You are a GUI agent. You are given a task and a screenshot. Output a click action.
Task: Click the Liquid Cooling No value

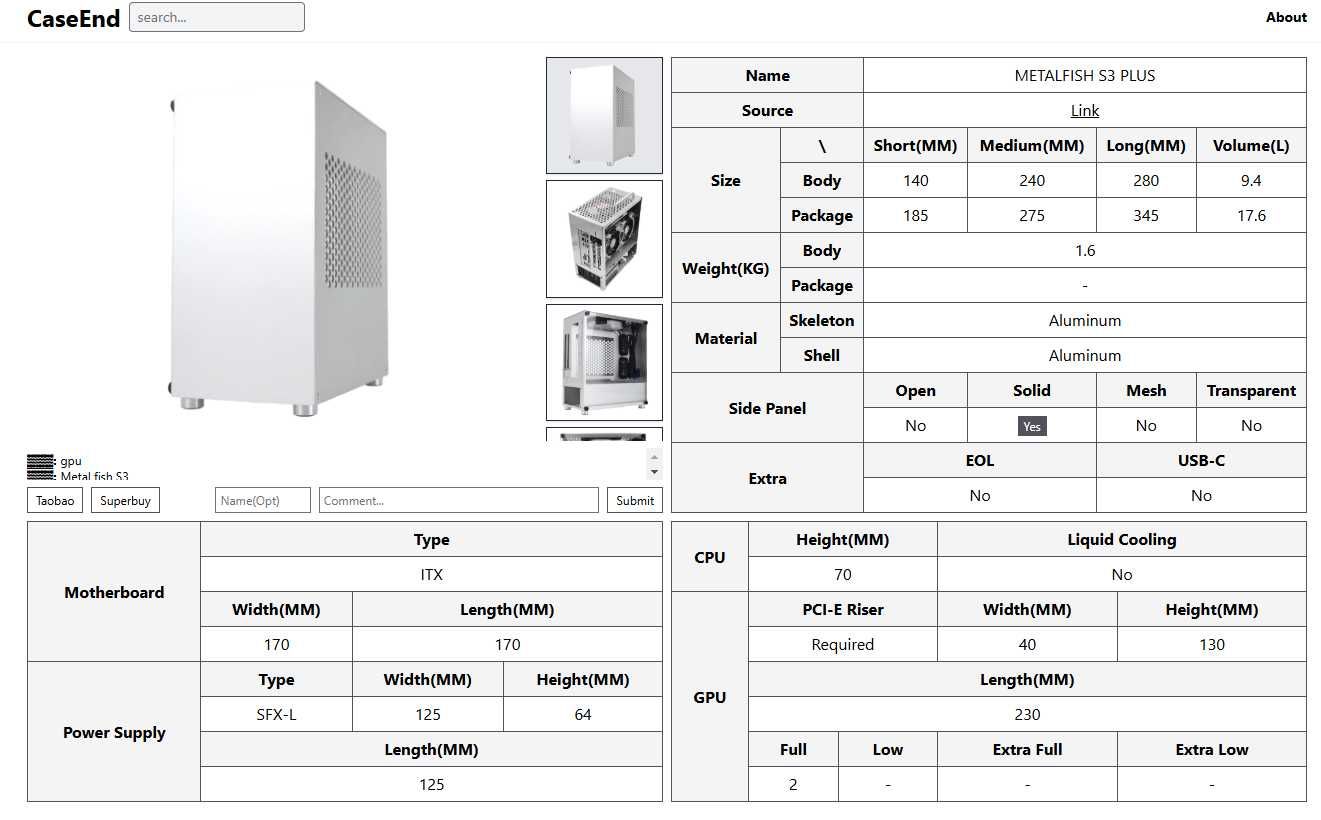(1122, 574)
